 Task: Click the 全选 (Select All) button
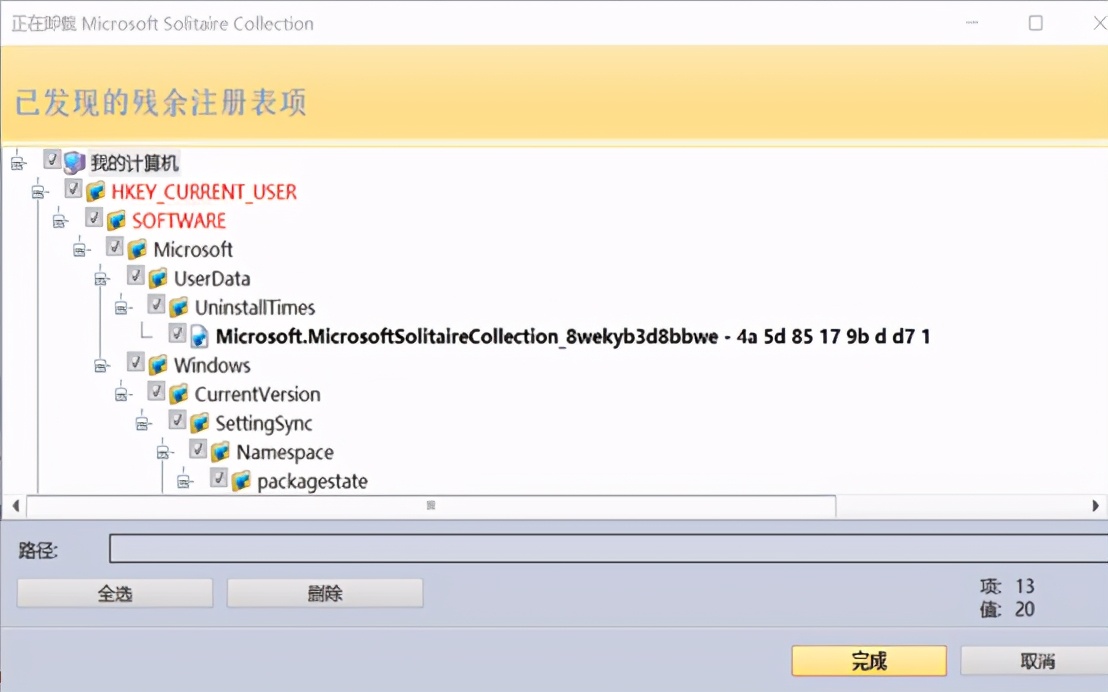point(115,593)
